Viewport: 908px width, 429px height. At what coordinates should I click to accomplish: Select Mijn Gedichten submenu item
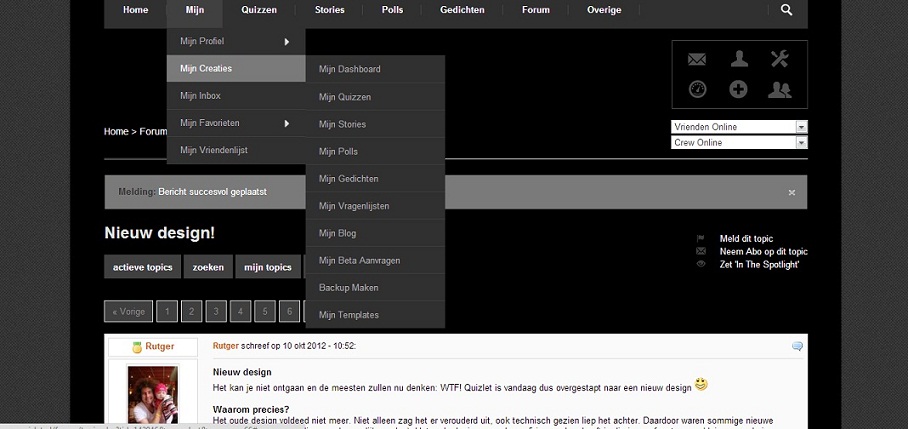(375, 178)
